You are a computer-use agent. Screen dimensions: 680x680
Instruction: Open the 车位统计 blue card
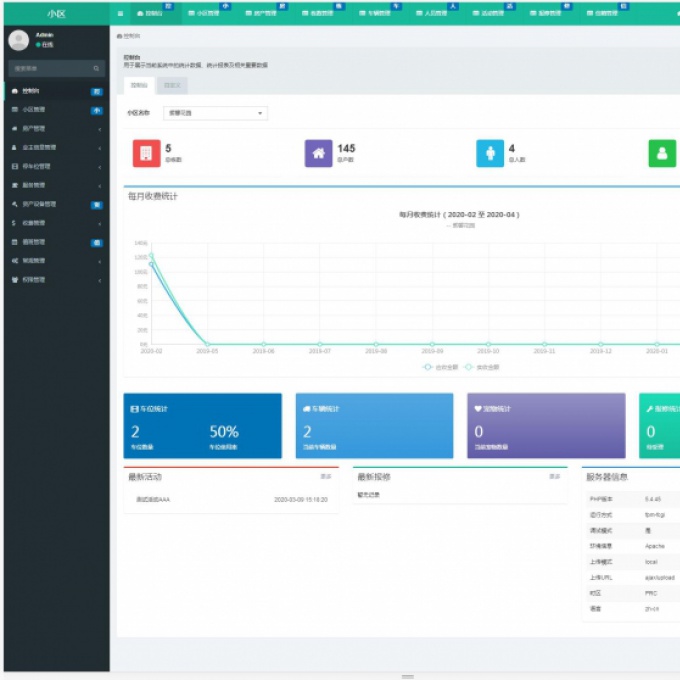click(203, 426)
